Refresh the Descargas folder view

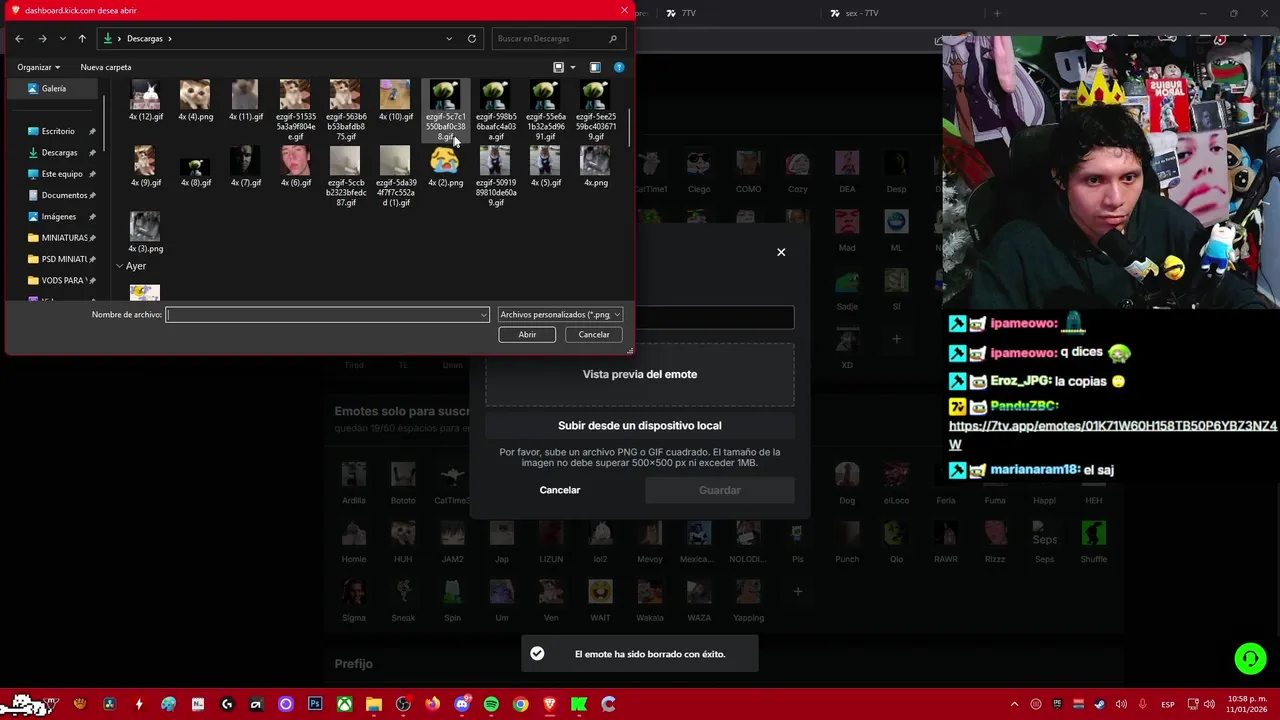click(x=472, y=38)
